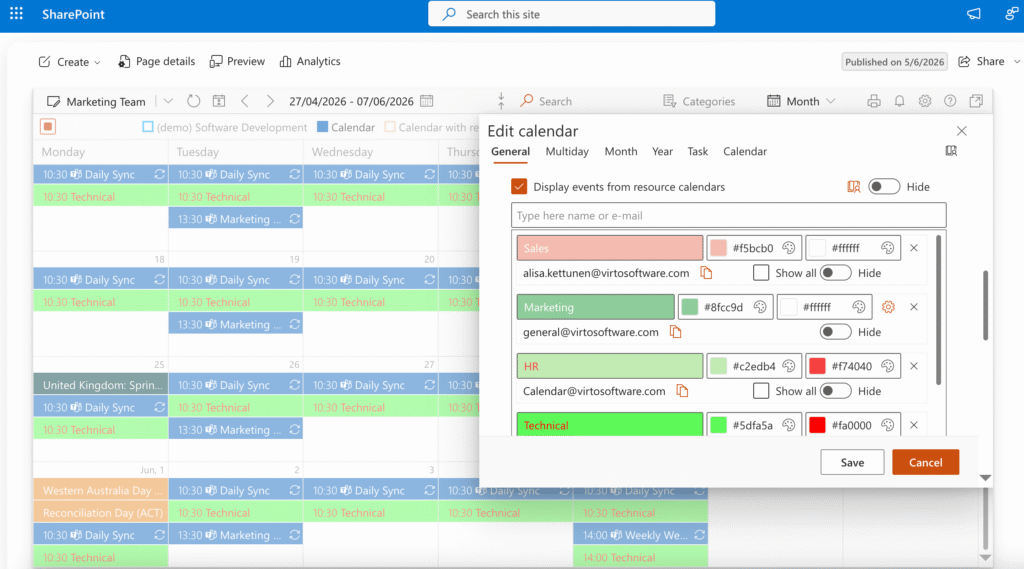Refresh the calendar with the circular arrow icon
1024x569 pixels.
[193, 101]
